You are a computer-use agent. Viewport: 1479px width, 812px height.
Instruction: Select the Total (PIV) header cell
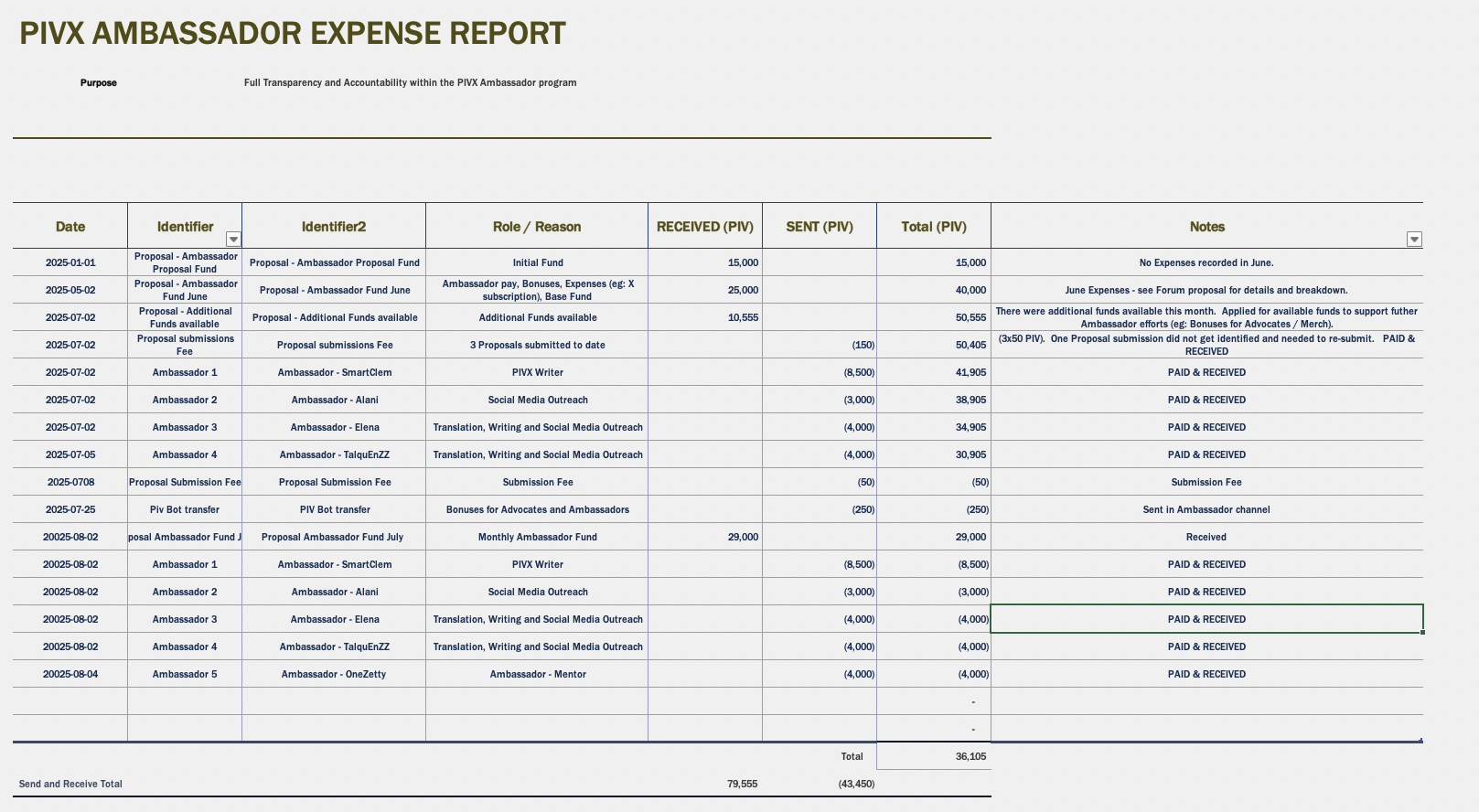tap(934, 227)
